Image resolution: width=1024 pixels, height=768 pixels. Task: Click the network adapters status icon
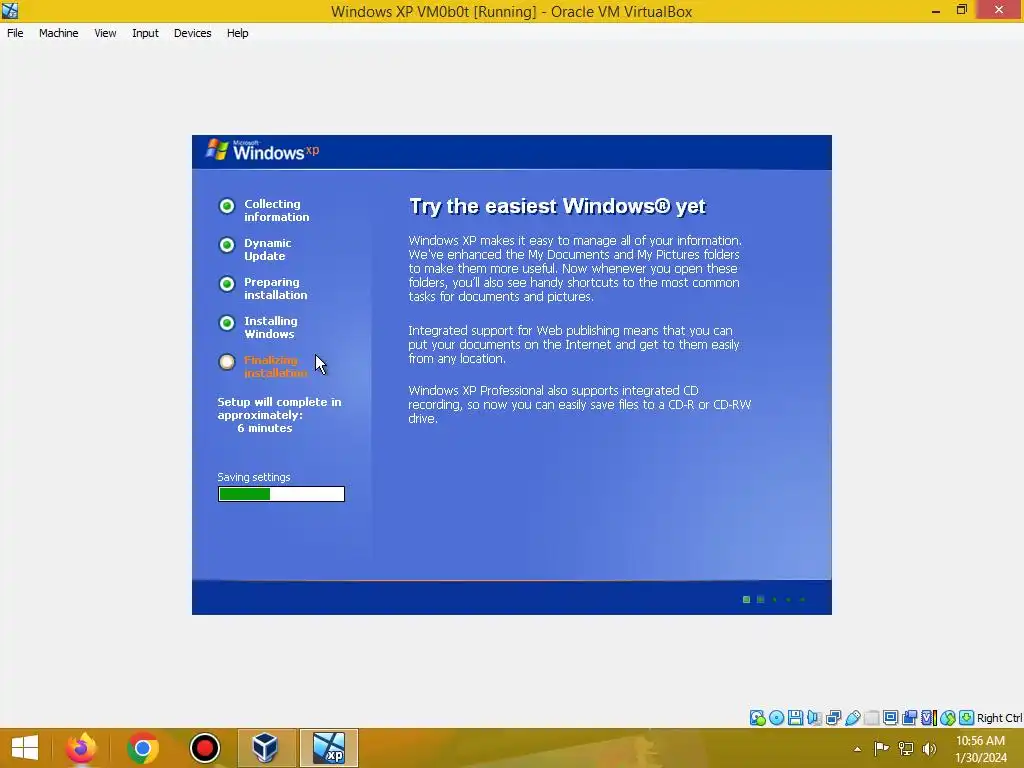[833, 718]
